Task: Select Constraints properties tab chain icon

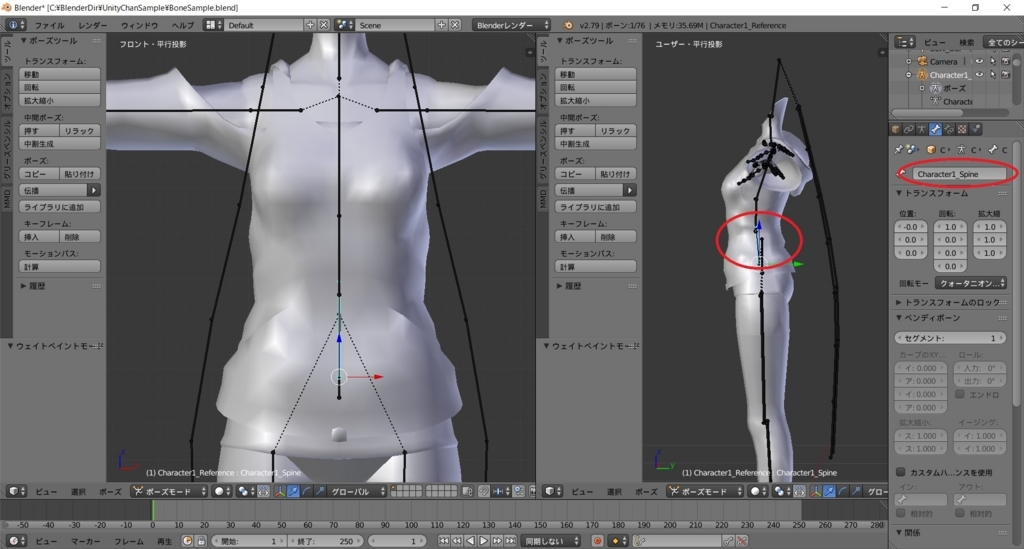Action: [x=908, y=129]
